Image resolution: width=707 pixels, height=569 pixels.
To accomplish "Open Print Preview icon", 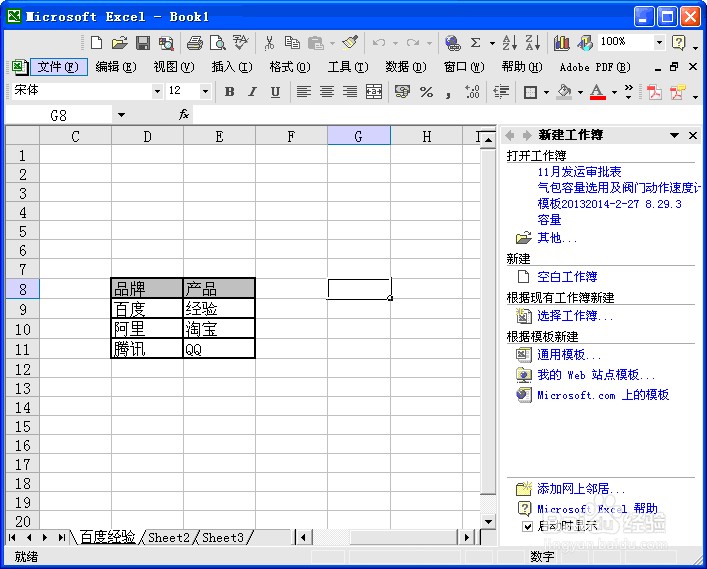I will point(218,43).
